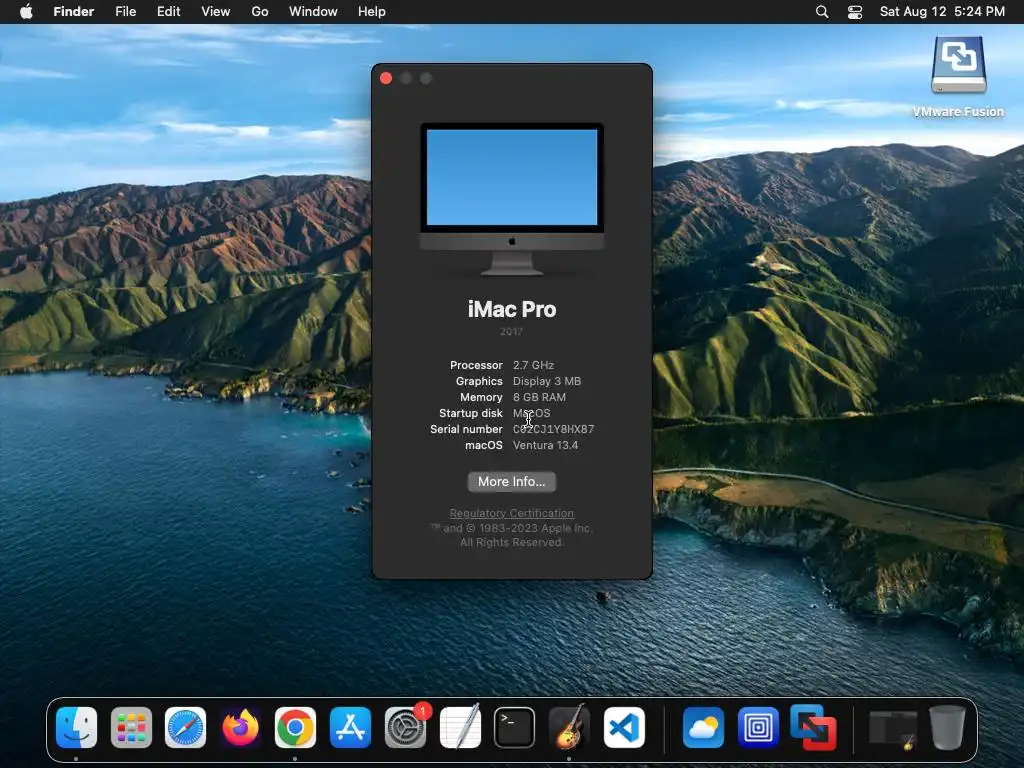Open the View menu
The width and height of the screenshot is (1024, 768).
click(x=216, y=12)
